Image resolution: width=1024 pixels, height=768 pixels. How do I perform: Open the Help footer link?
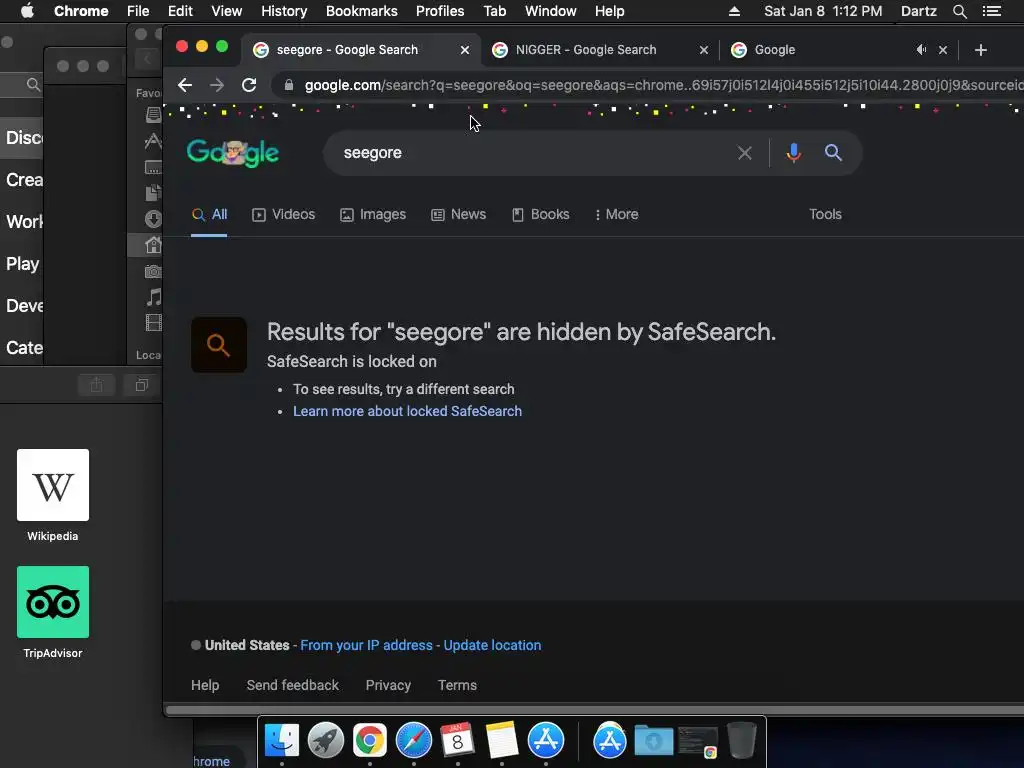point(205,685)
